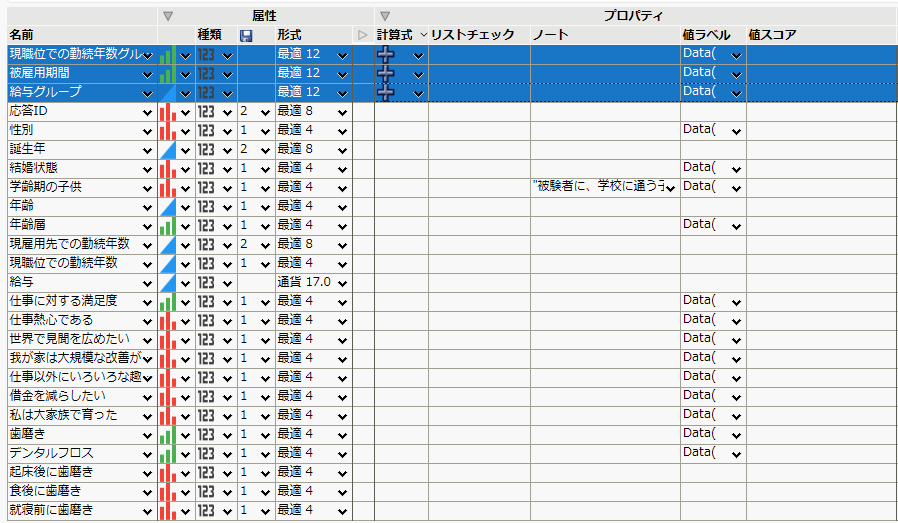
Task: Collapse the 属性 group with its triangle
Action: pyautogui.click(x=168, y=16)
